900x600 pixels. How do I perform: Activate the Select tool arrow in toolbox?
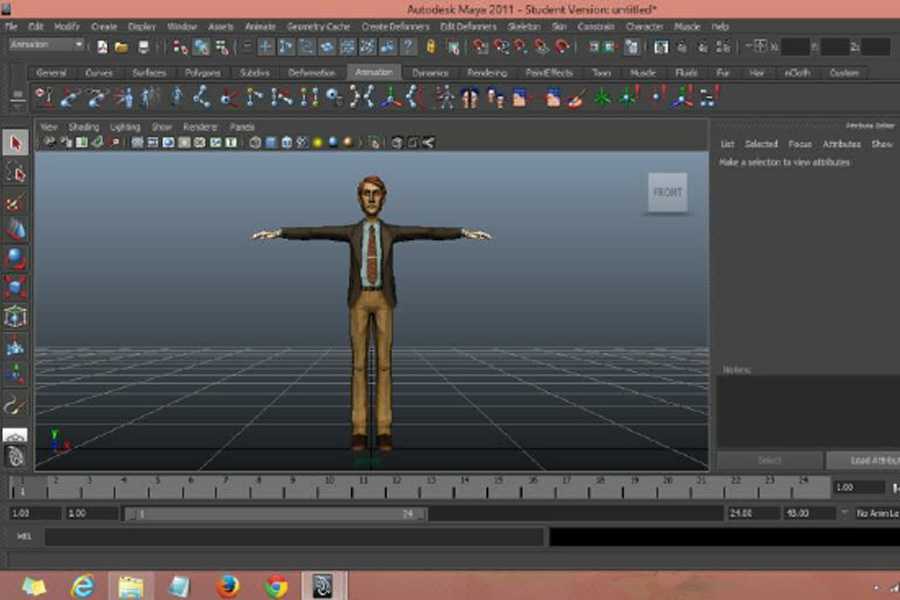15,143
